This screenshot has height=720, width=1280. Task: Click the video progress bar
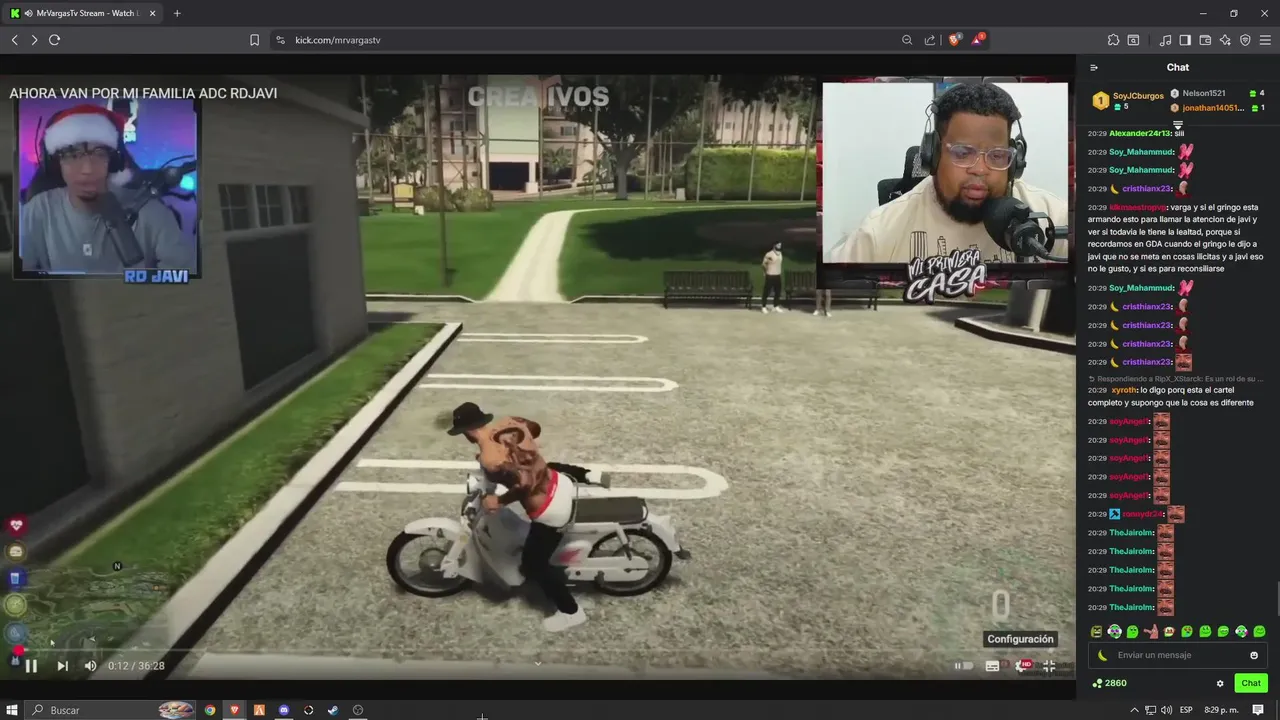pyautogui.click(x=540, y=650)
